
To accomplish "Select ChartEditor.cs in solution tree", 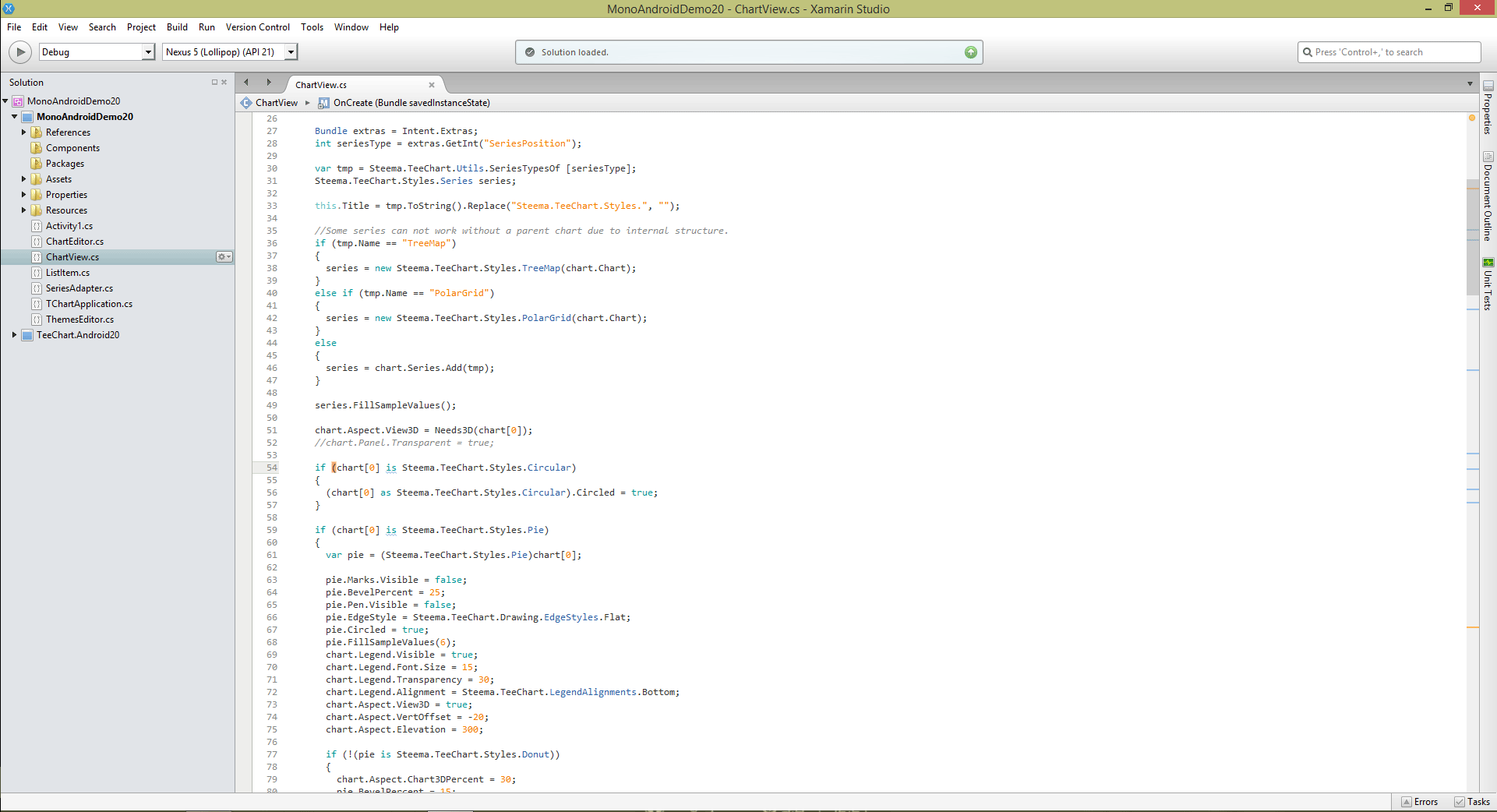I will (x=75, y=242).
